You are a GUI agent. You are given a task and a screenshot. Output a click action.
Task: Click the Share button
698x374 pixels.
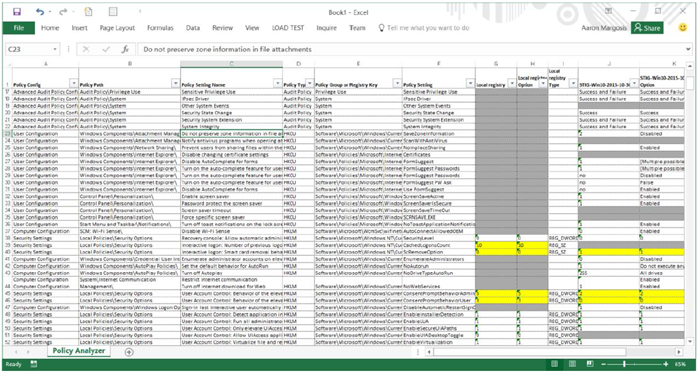[x=647, y=28]
